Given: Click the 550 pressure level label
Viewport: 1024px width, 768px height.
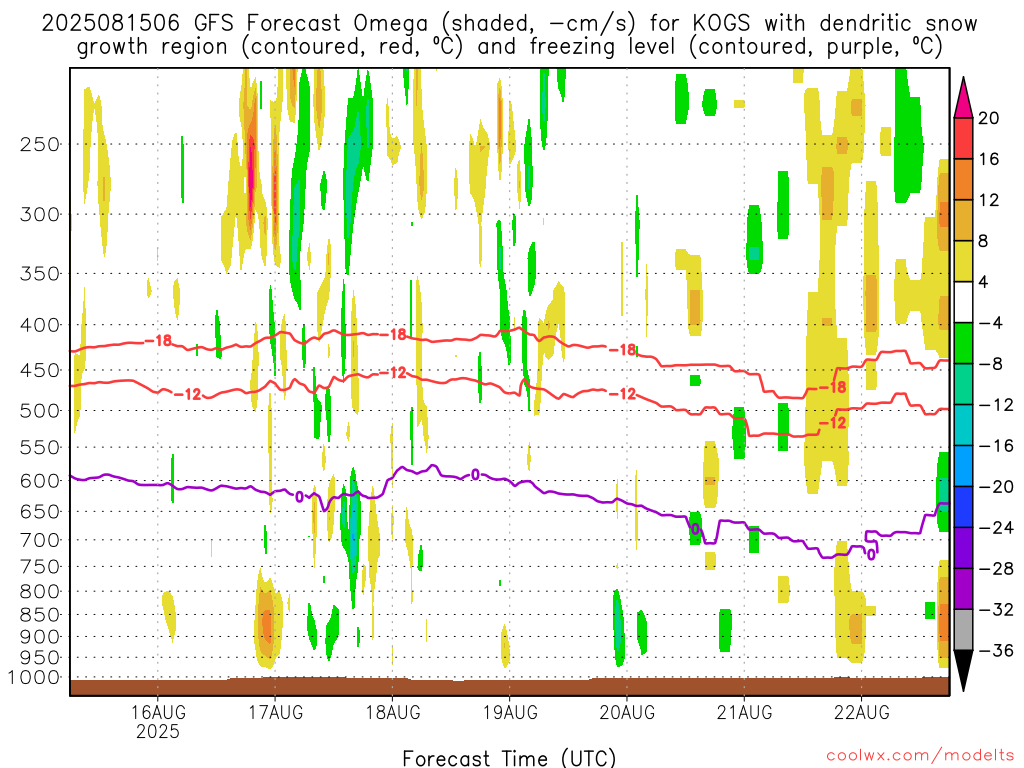Looking at the screenshot, I should (x=40, y=447).
